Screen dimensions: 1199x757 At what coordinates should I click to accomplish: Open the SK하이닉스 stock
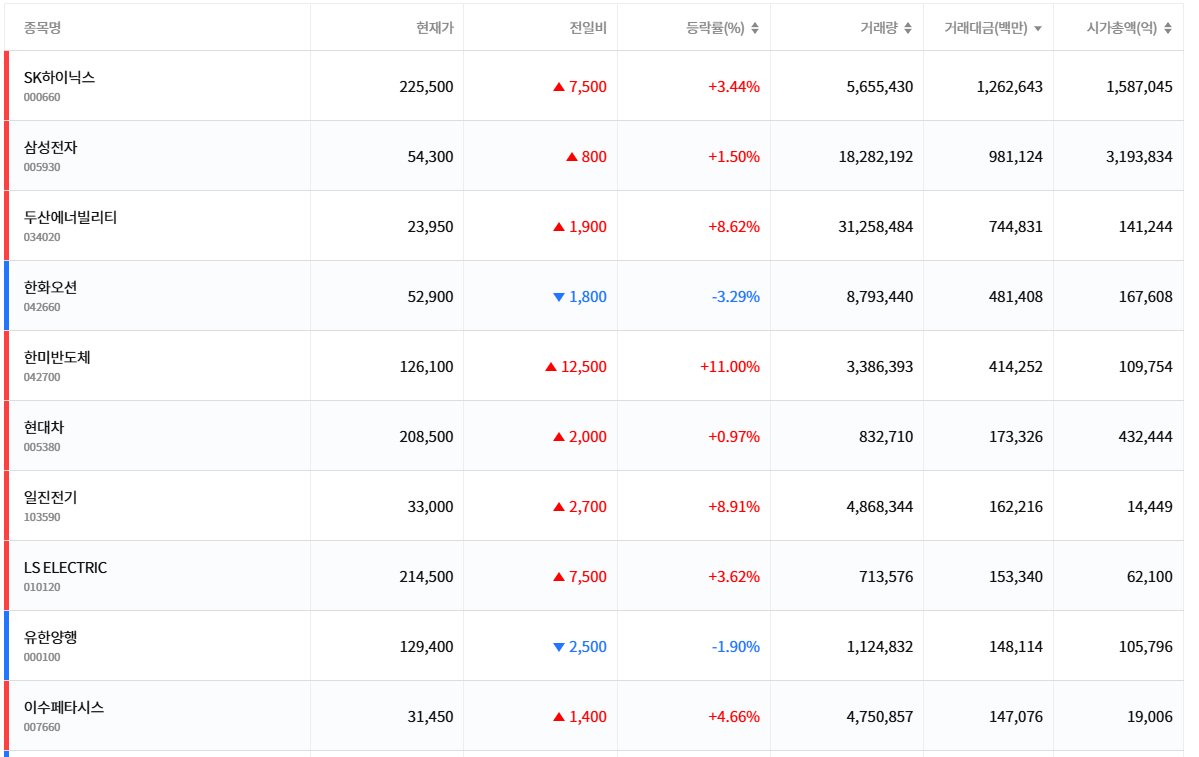click(x=59, y=77)
